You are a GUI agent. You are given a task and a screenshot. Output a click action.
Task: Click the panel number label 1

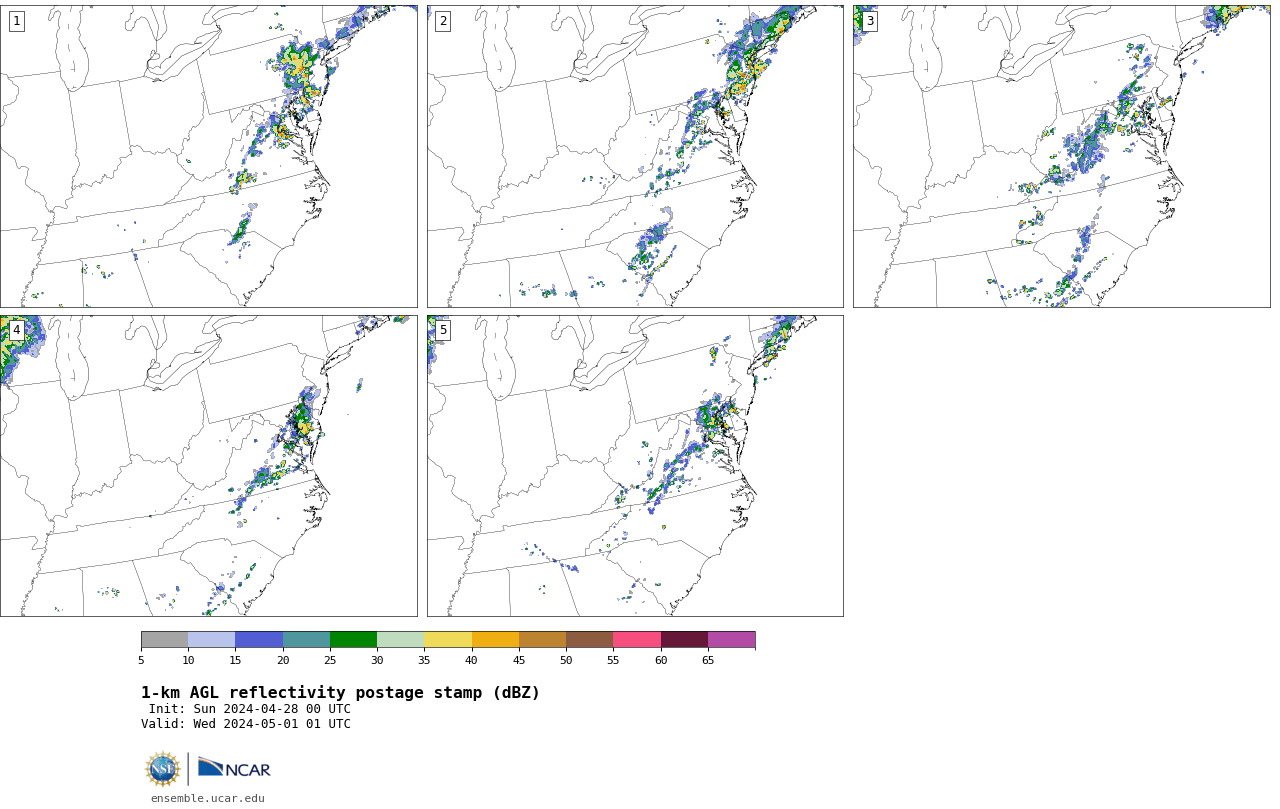tap(16, 21)
